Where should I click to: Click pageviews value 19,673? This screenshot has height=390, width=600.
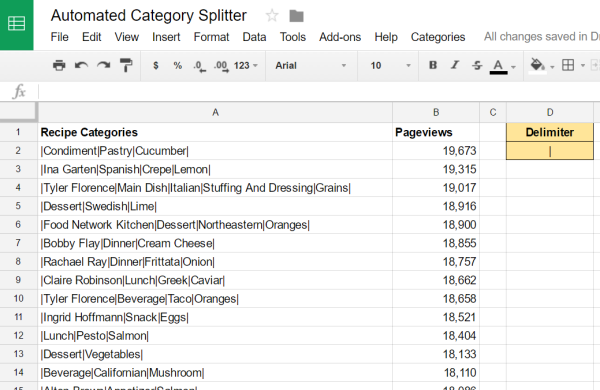436,151
